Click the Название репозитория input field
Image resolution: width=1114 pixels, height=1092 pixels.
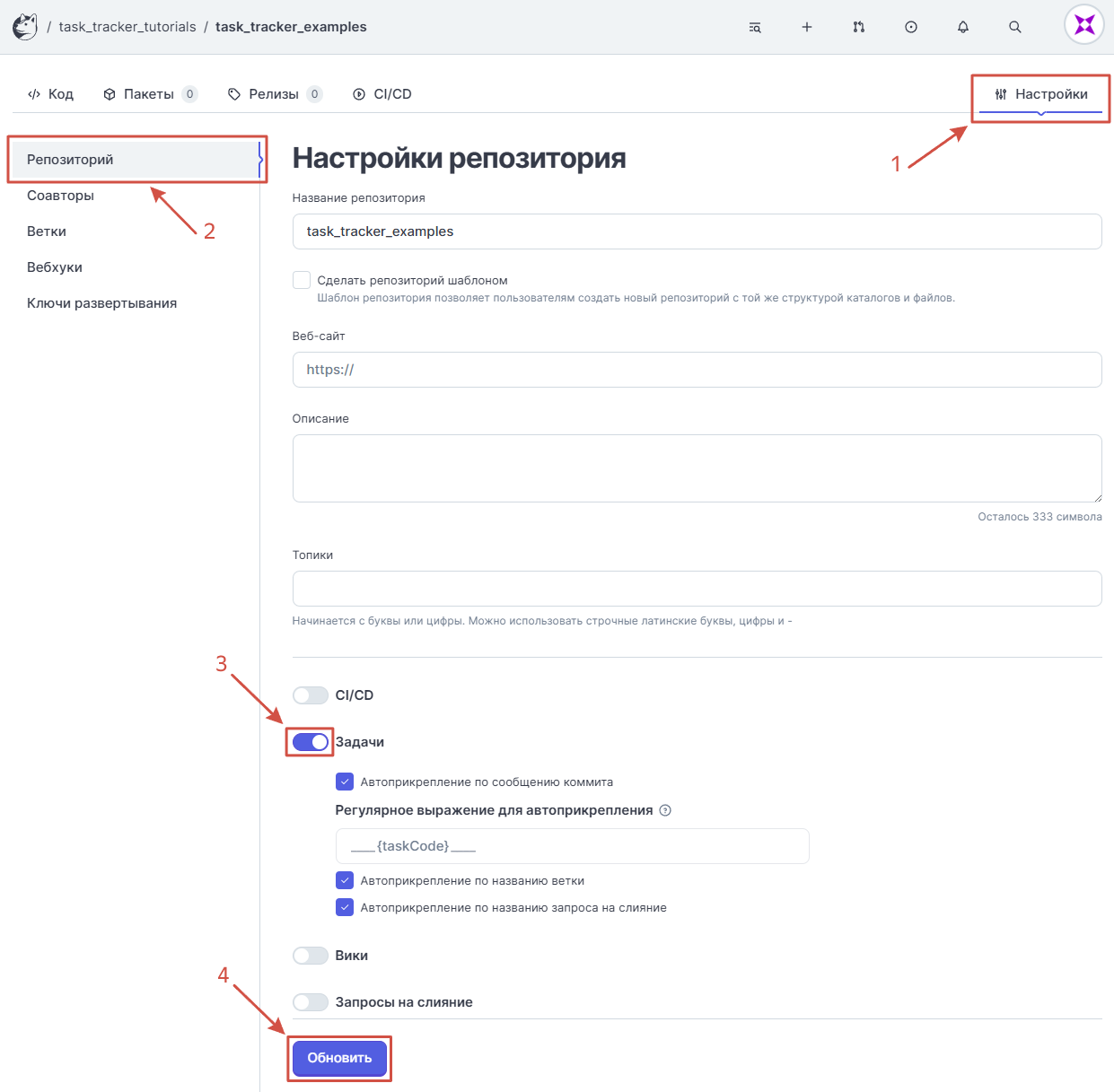697,232
